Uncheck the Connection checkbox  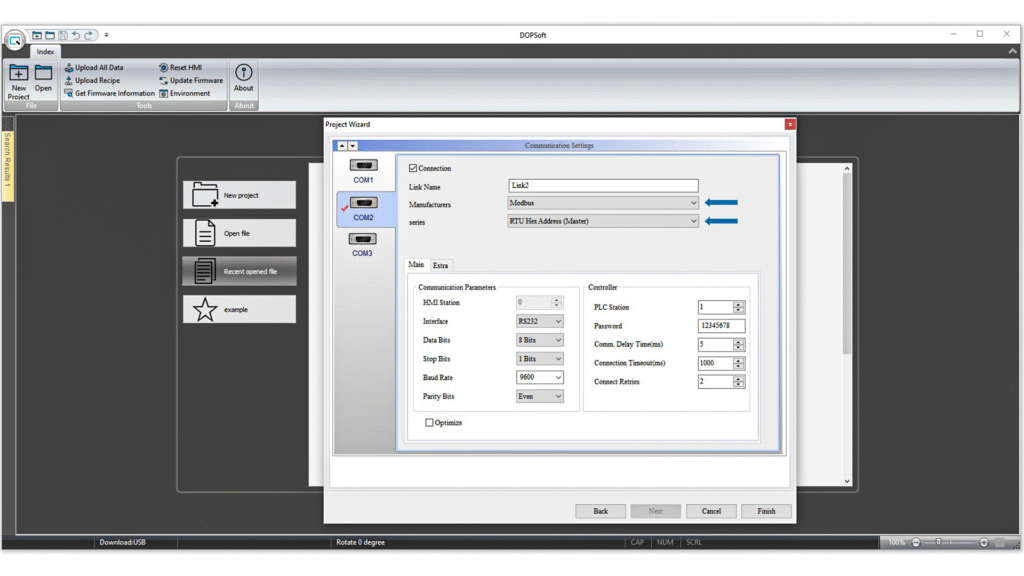point(413,168)
